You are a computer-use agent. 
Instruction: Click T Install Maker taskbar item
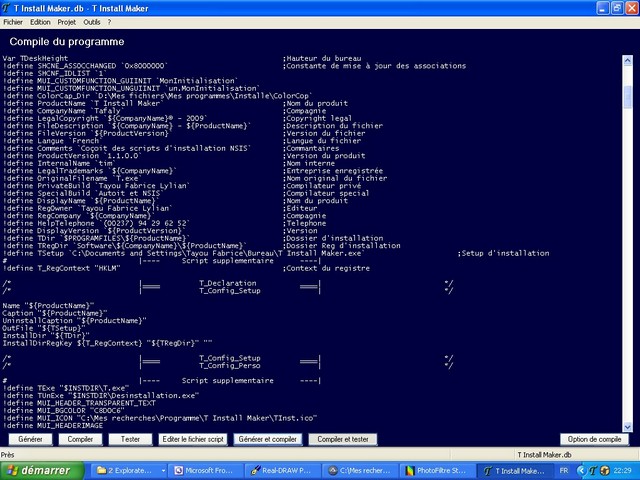pyautogui.click(x=514, y=471)
